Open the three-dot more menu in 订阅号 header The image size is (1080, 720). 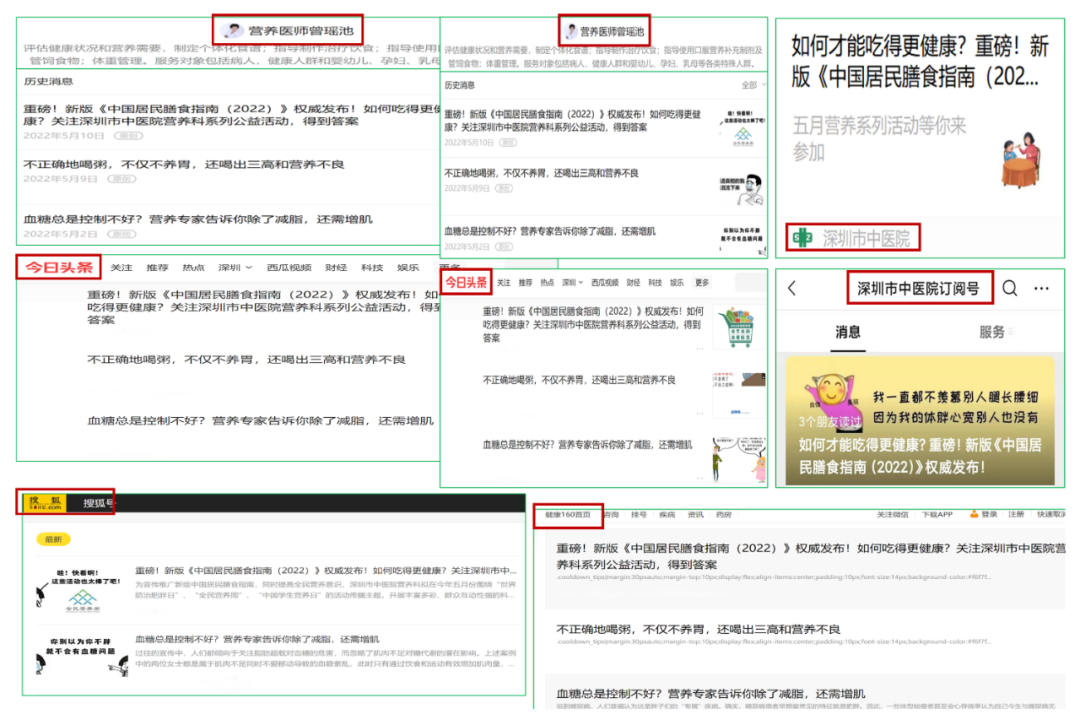tap(1041, 289)
